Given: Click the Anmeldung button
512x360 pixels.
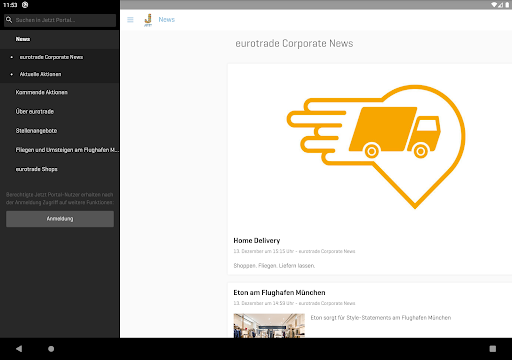Looking at the screenshot, I should pos(60,219).
